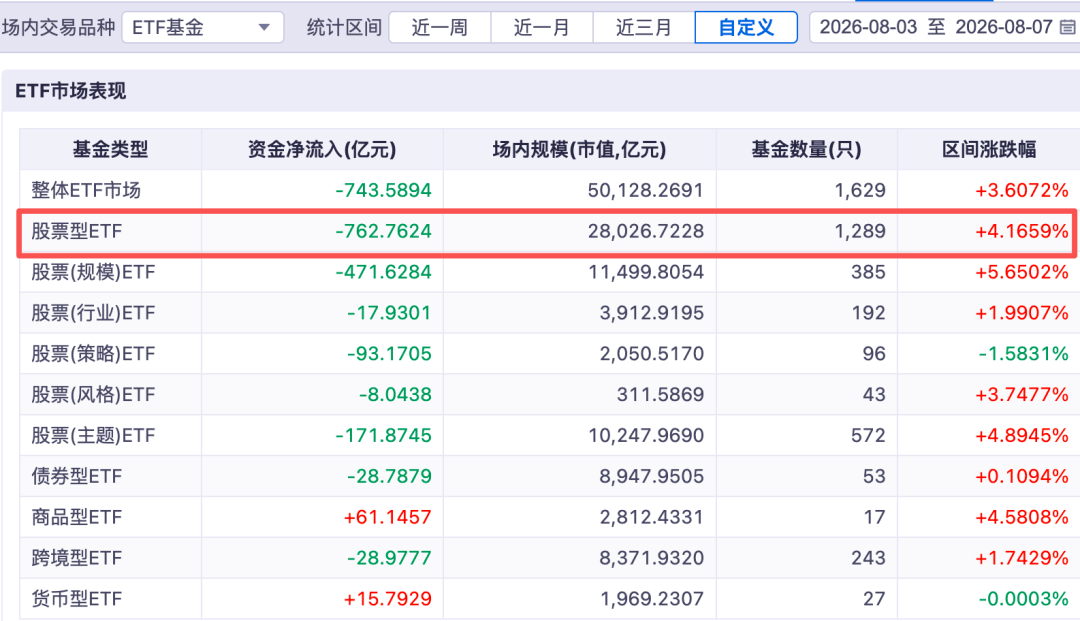
Task: Select the 债券型ETF row label
Action: click(x=76, y=476)
